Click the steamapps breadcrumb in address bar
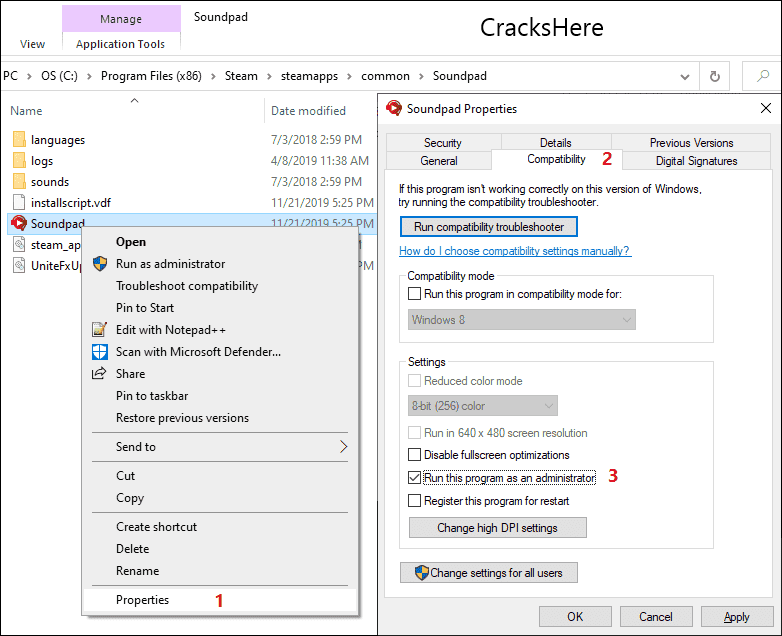Screen dimensions: 782x636 point(309,76)
